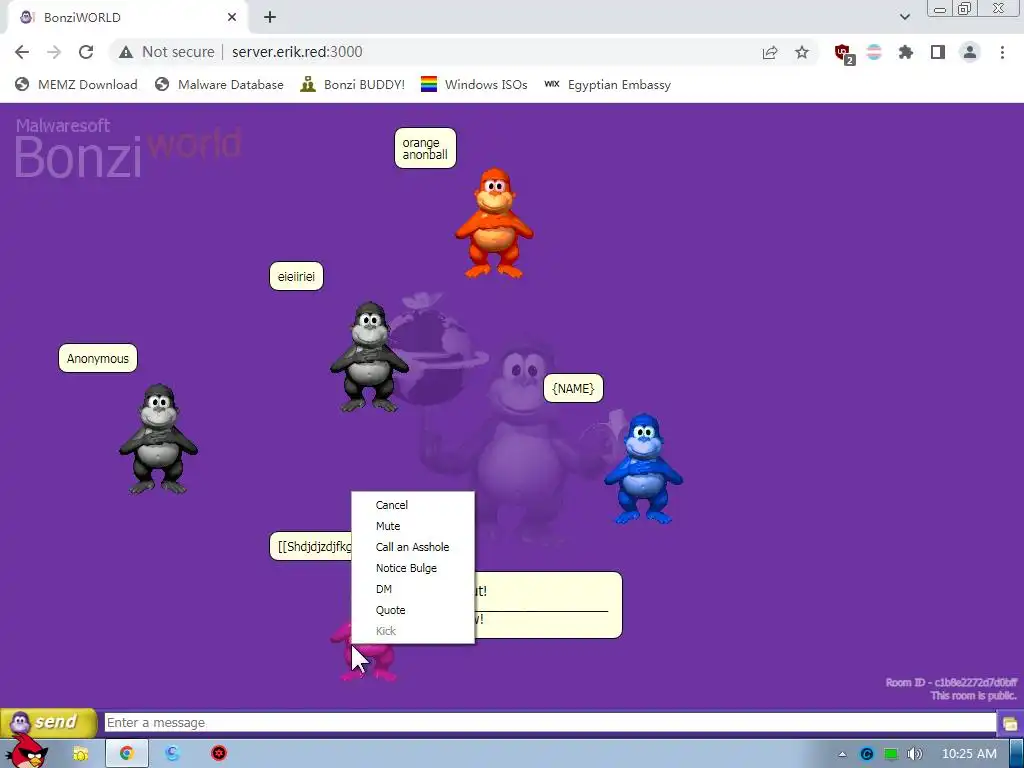The image size is (1024, 768).
Task: Open Bonzi BUDDY! bookmark
Action: [x=353, y=84]
